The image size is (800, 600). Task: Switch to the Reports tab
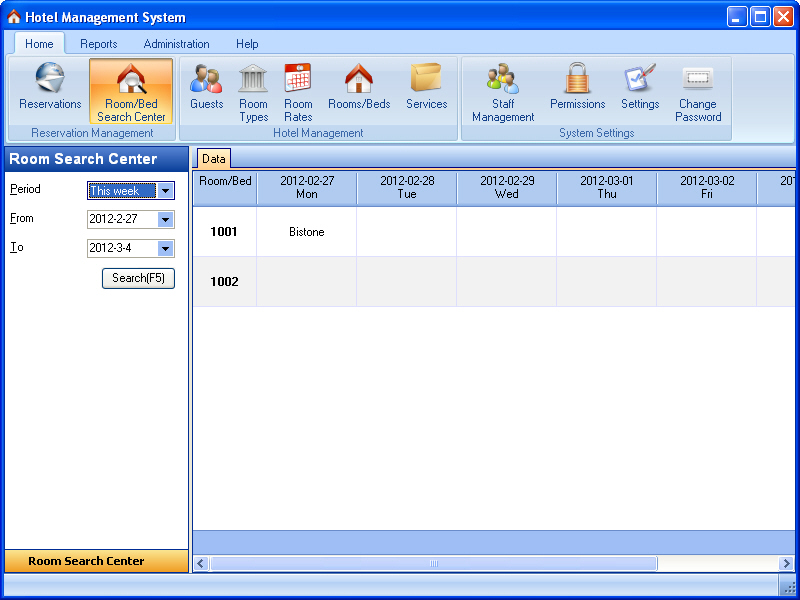coord(98,44)
